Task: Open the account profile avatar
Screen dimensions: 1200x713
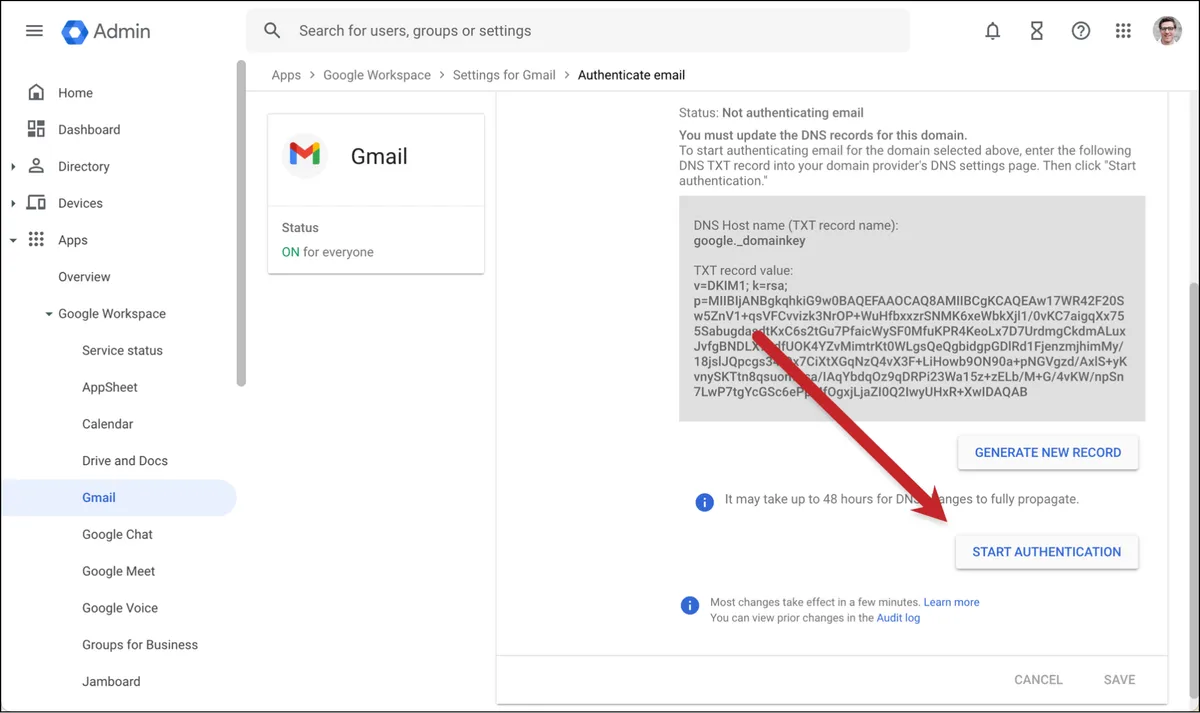Action: click(1166, 31)
